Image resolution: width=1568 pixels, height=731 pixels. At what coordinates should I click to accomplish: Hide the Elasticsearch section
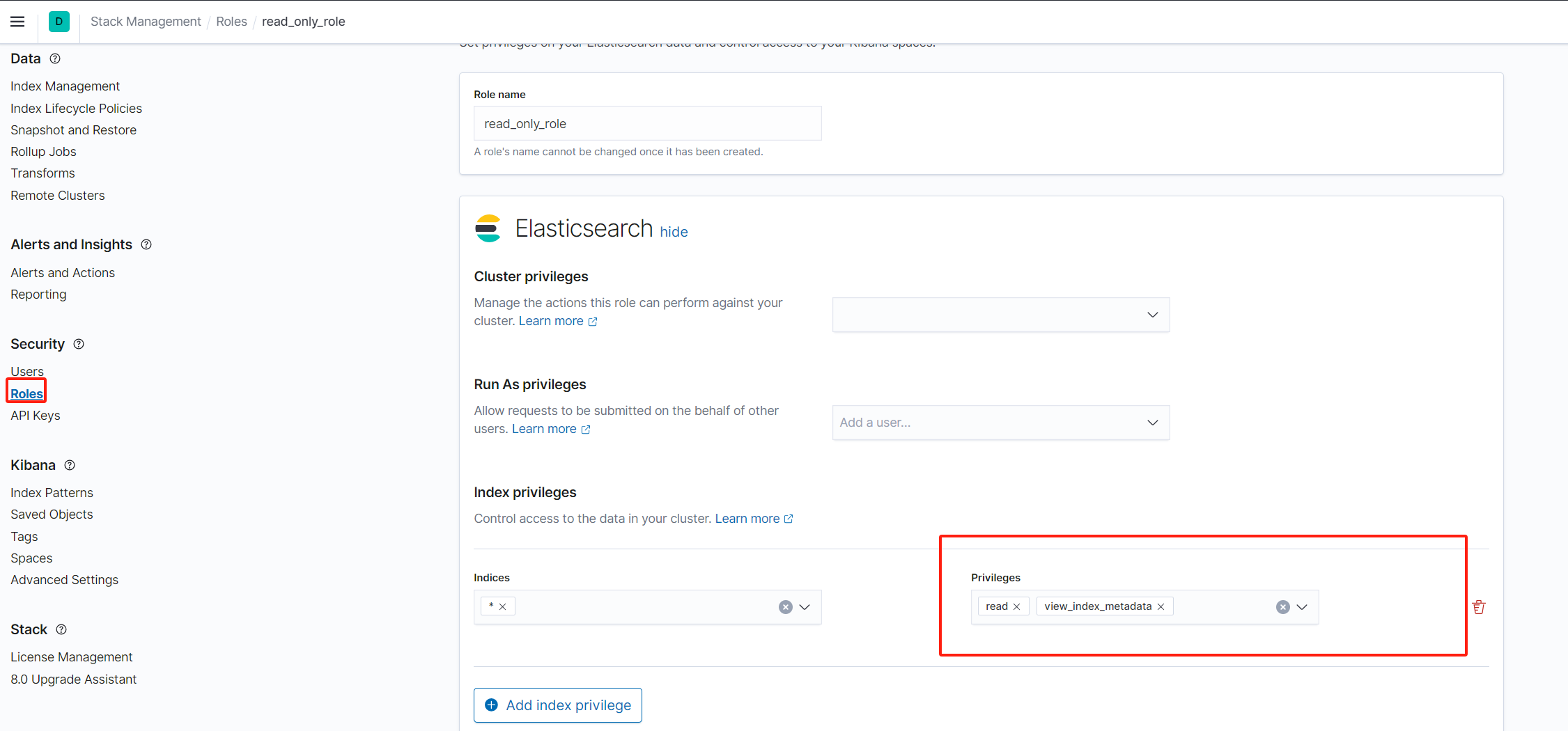[x=674, y=232]
